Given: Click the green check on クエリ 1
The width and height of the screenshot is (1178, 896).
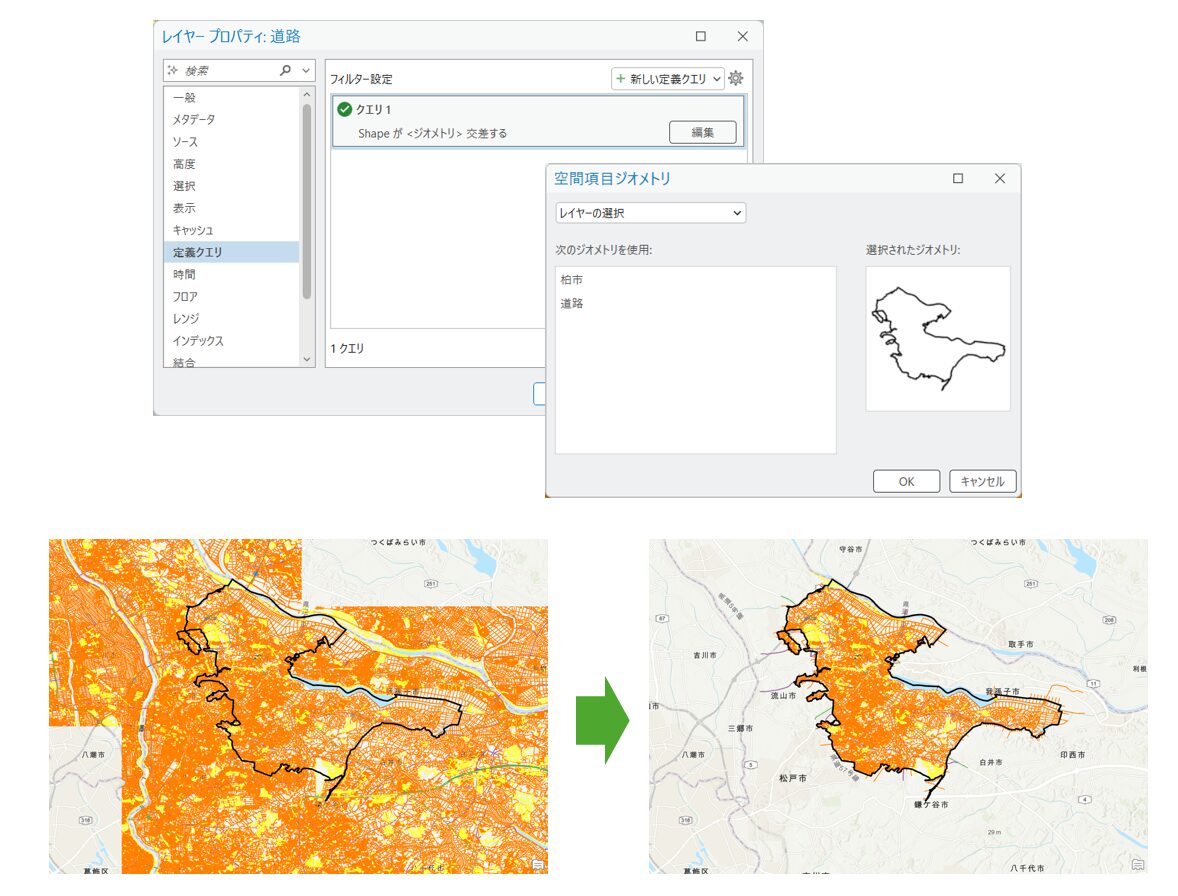Looking at the screenshot, I should [345, 110].
